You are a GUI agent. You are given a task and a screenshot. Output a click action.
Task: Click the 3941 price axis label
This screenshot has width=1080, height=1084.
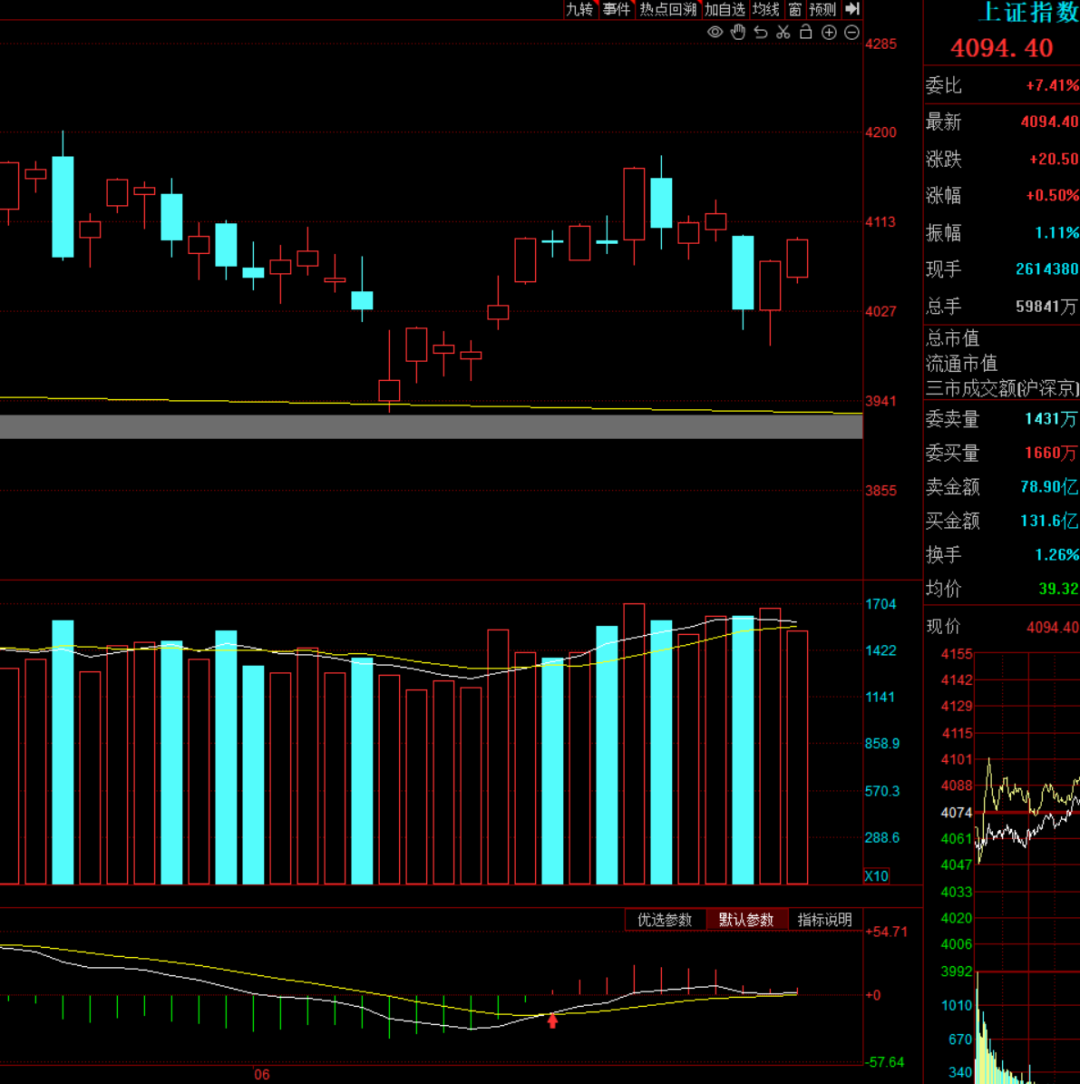click(880, 401)
